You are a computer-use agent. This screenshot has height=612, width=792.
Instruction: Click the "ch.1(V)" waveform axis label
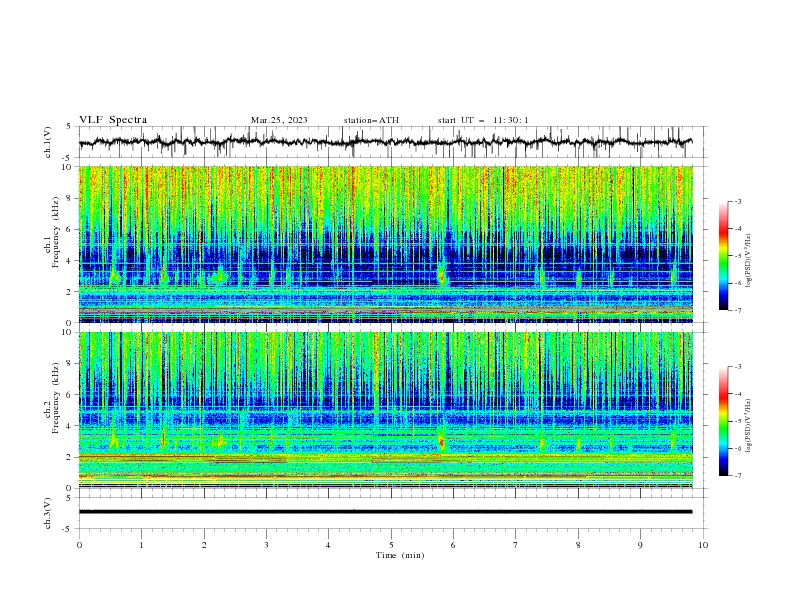[48, 142]
